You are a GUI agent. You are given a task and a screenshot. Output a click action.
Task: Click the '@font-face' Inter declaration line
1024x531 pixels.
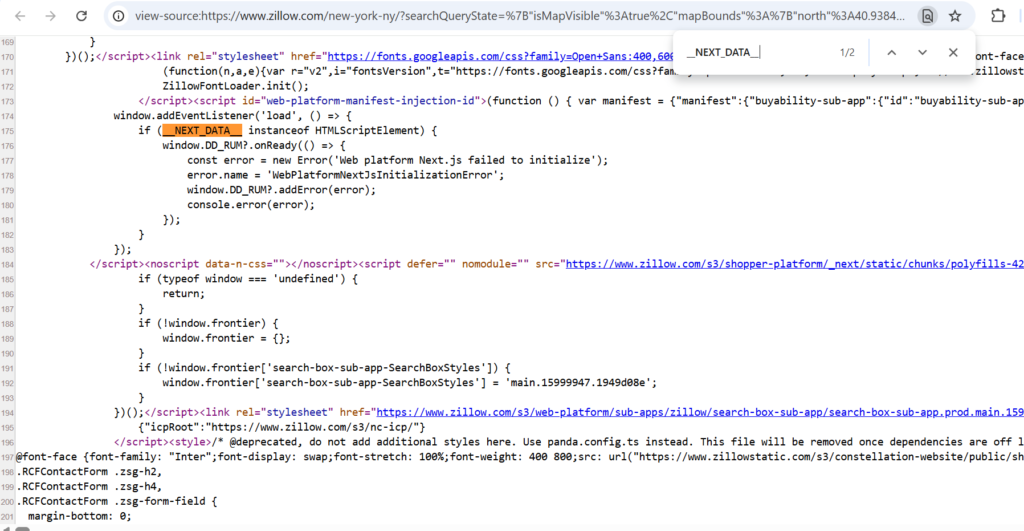[x=519, y=457]
